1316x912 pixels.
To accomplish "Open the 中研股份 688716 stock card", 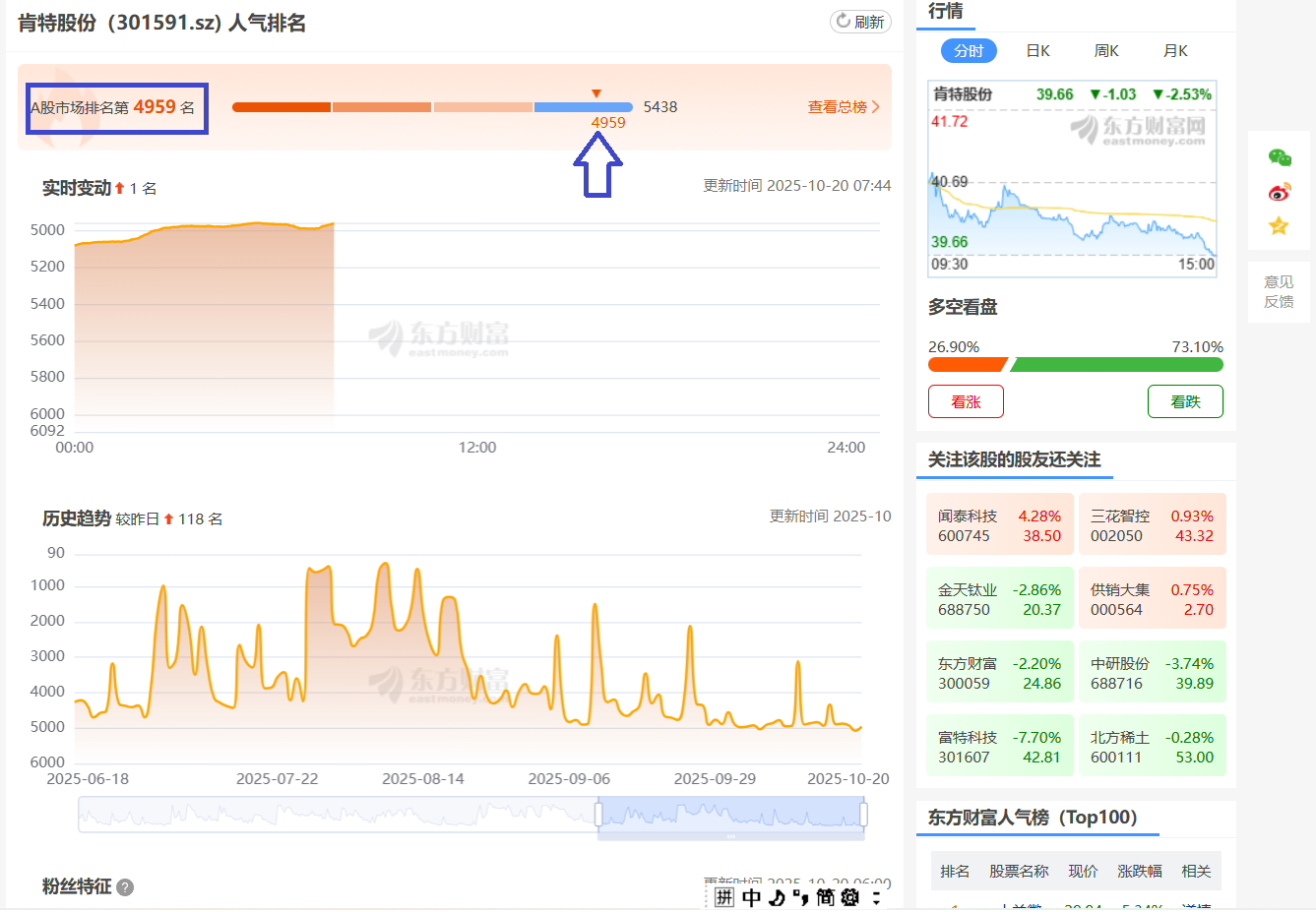I will pos(1153,672).
